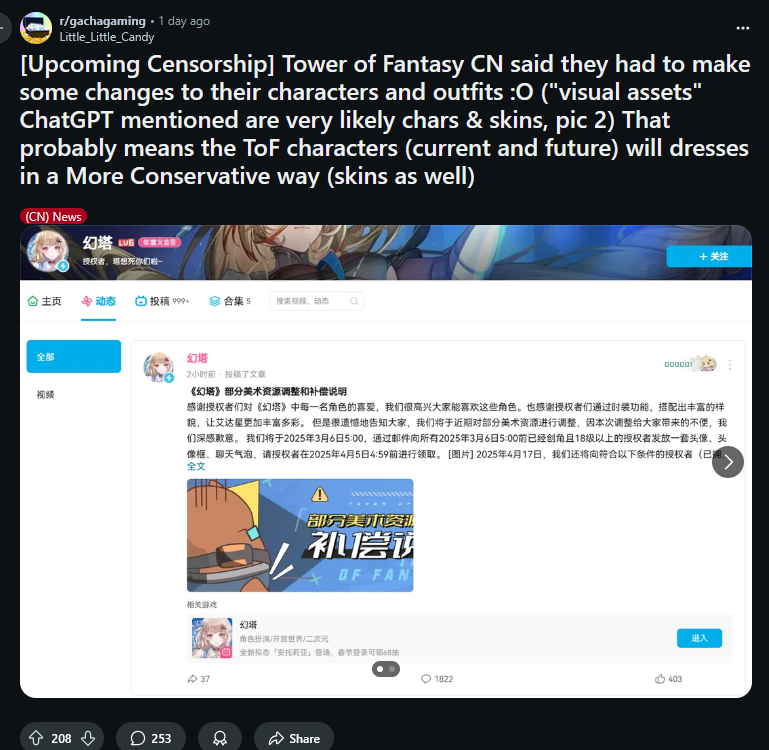Share the post via Share button
Viewport: 769px width, 750px height.
(294, 738)
